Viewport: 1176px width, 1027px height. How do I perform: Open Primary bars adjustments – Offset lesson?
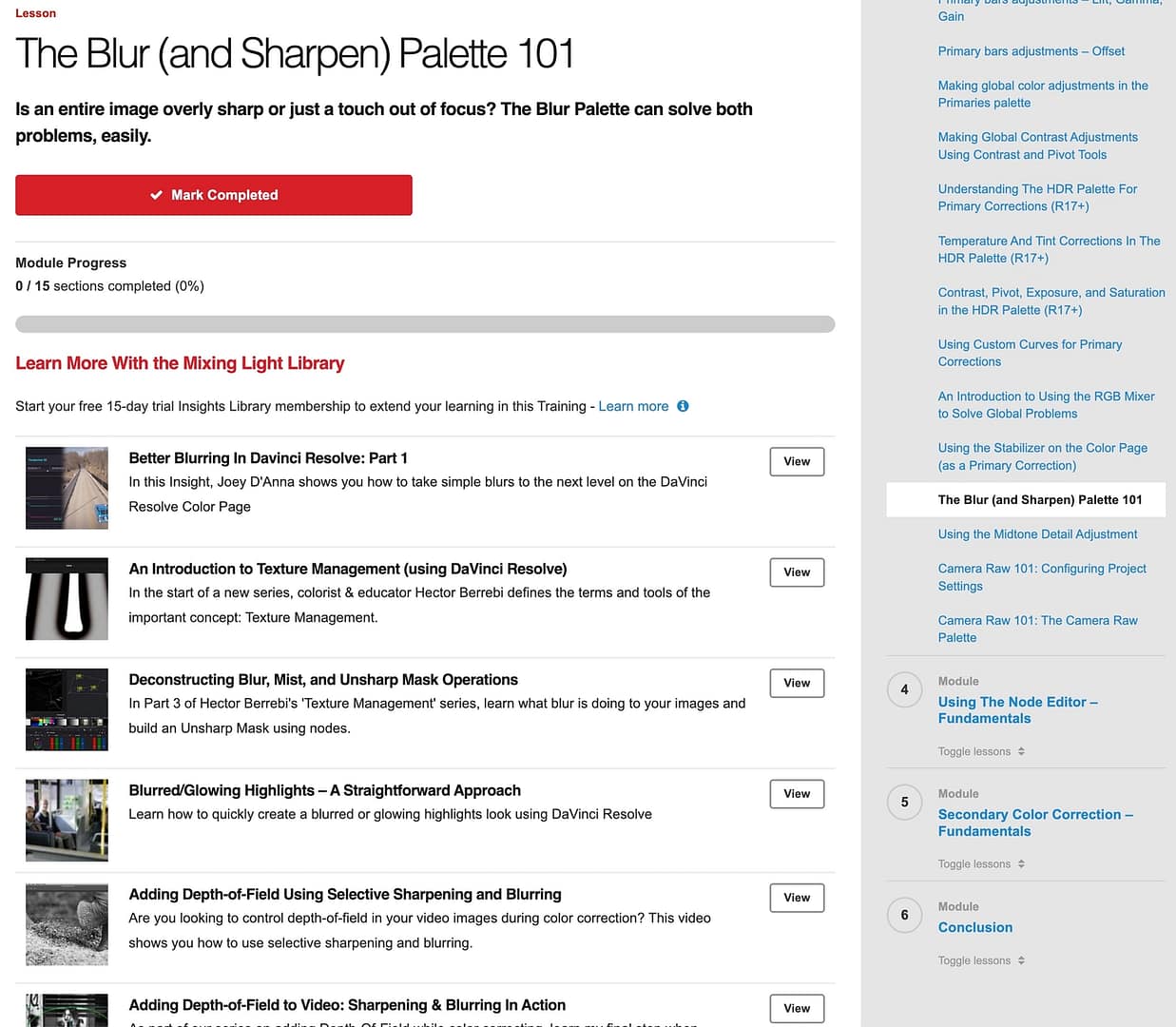[x=1031, y=51]
